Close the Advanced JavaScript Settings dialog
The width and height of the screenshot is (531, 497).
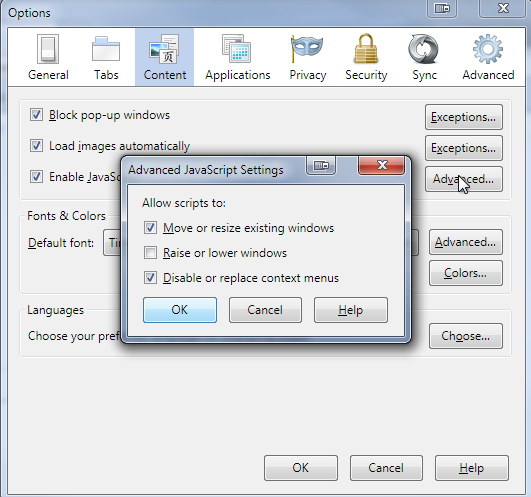coord(382,165)
